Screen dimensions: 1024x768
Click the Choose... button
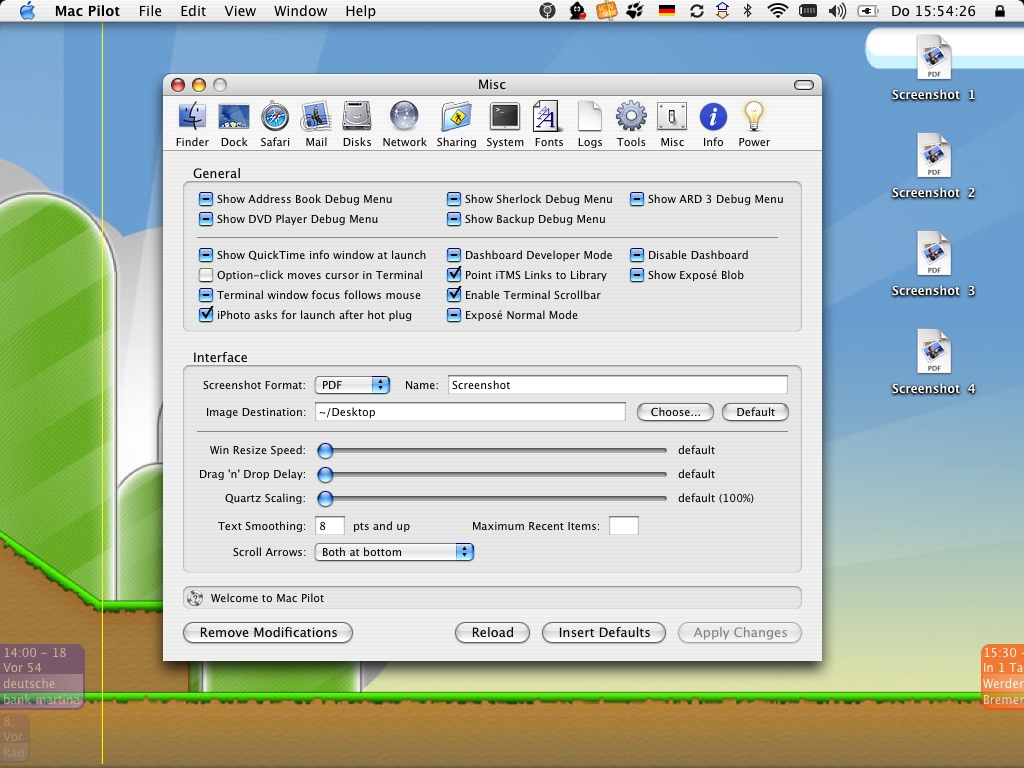click(x=675, y=412)
